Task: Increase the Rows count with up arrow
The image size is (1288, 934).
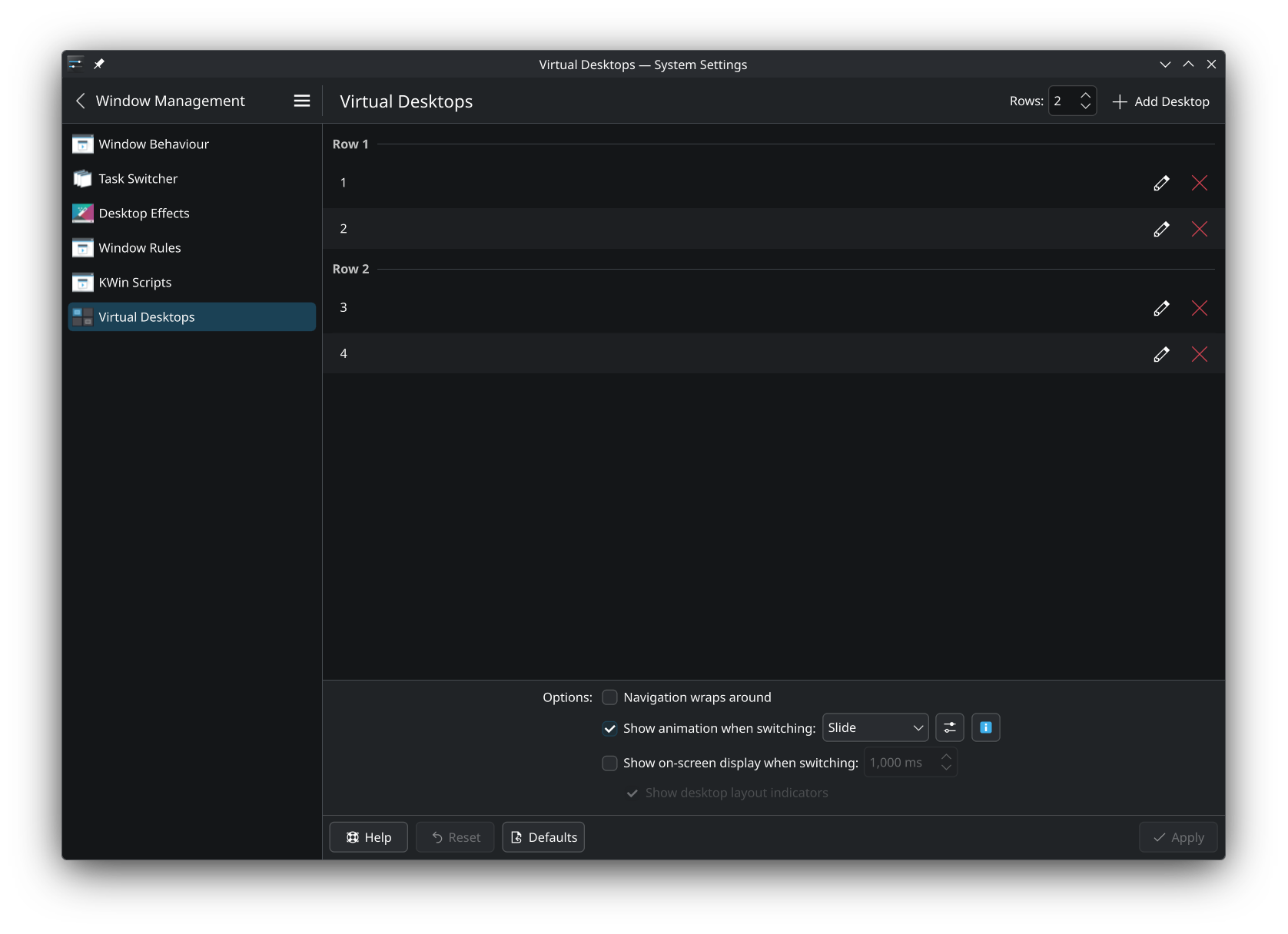Action: (x=1085, y=95)
